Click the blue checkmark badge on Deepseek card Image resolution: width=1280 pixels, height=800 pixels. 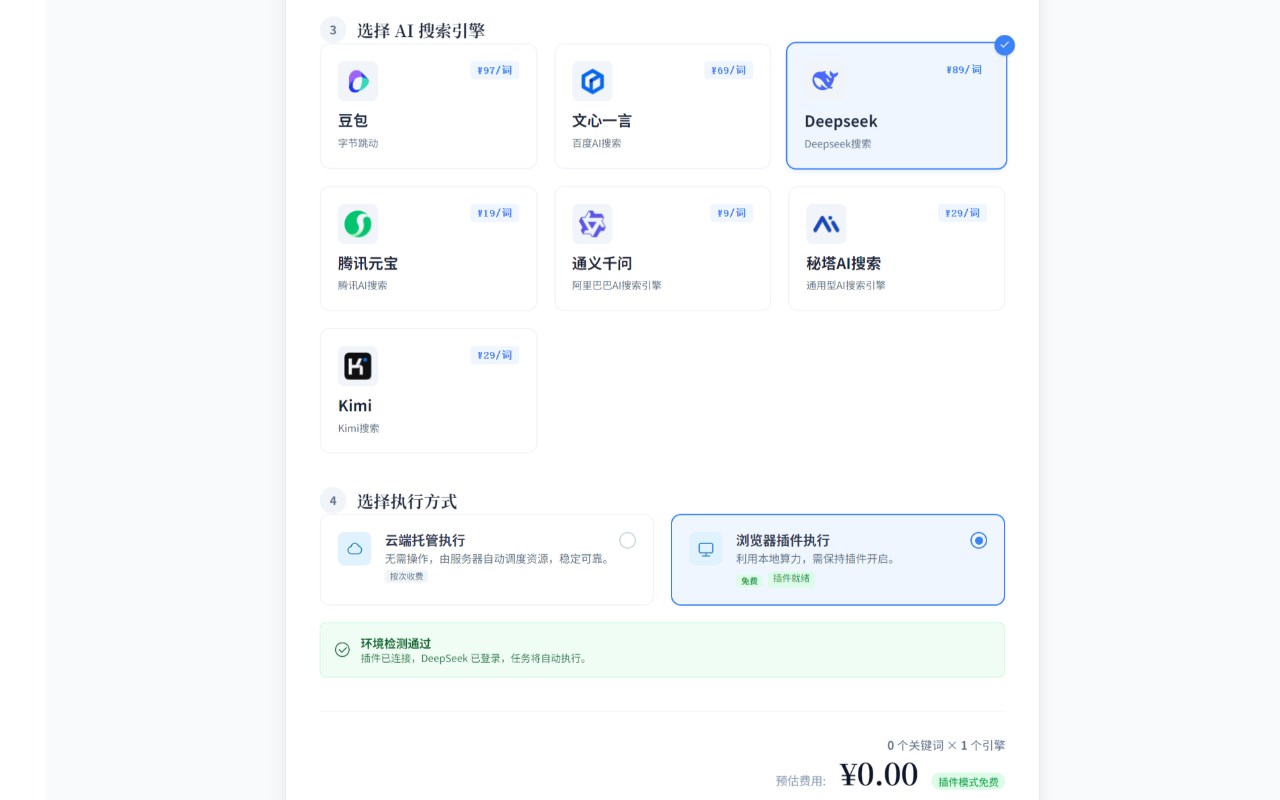click(1004, 45)
